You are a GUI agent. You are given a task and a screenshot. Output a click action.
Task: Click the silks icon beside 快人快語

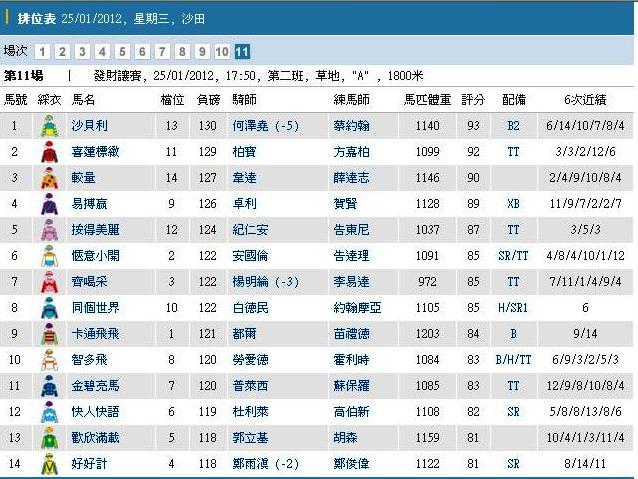tap(48, 412)
